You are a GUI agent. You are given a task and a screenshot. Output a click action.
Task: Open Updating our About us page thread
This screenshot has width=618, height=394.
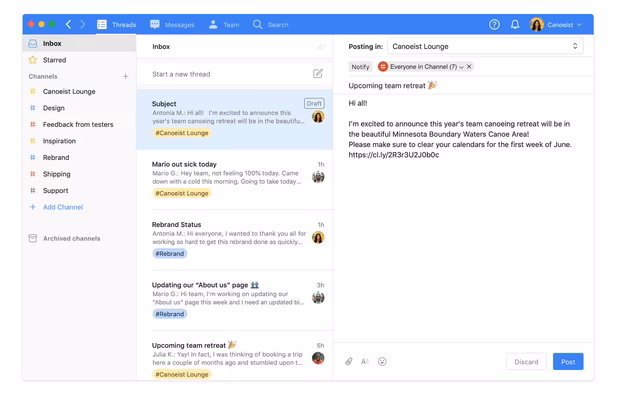pyautogui.click(x=235, y=300)
